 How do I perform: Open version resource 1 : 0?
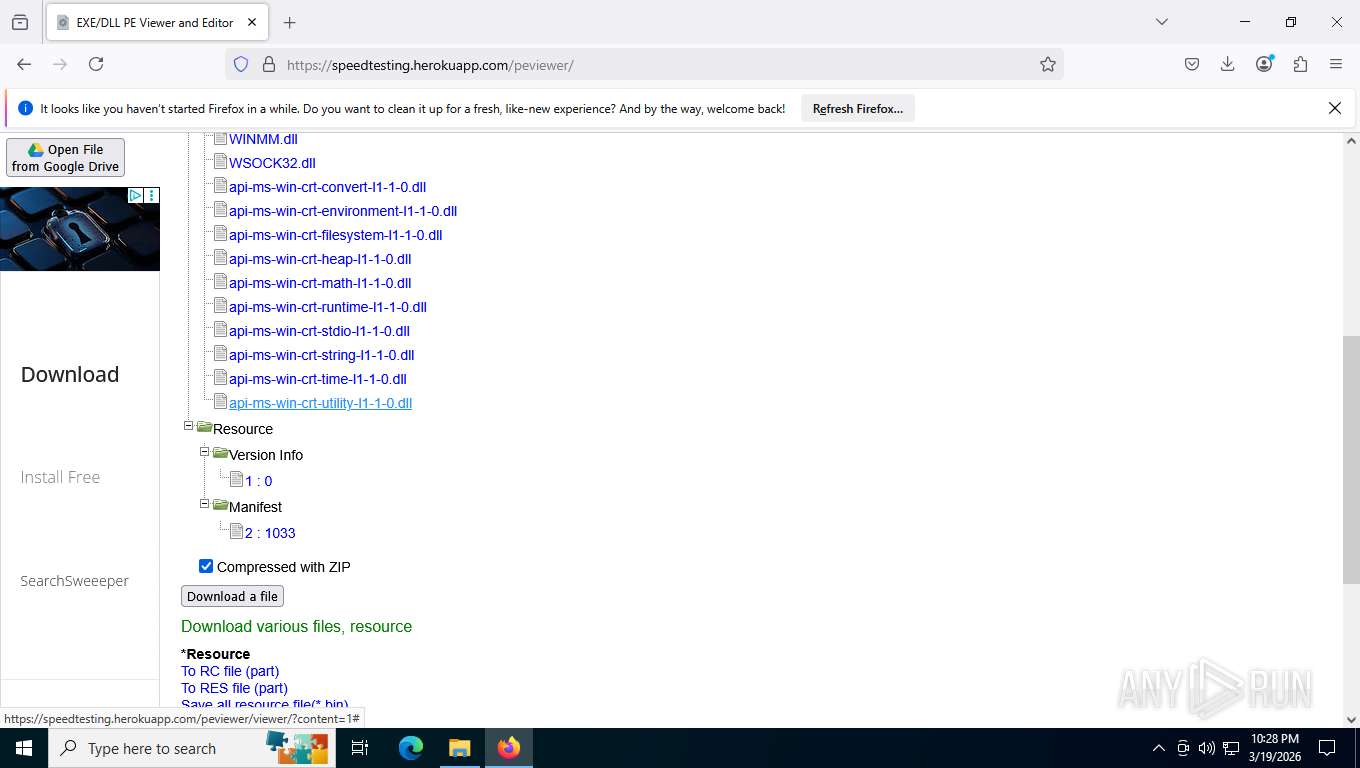coord(258,481)
